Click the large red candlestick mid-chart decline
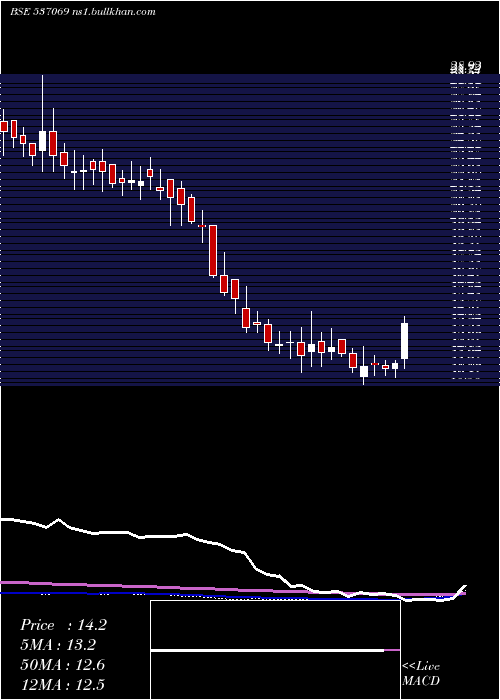500x700 pixels. (213, 250)
